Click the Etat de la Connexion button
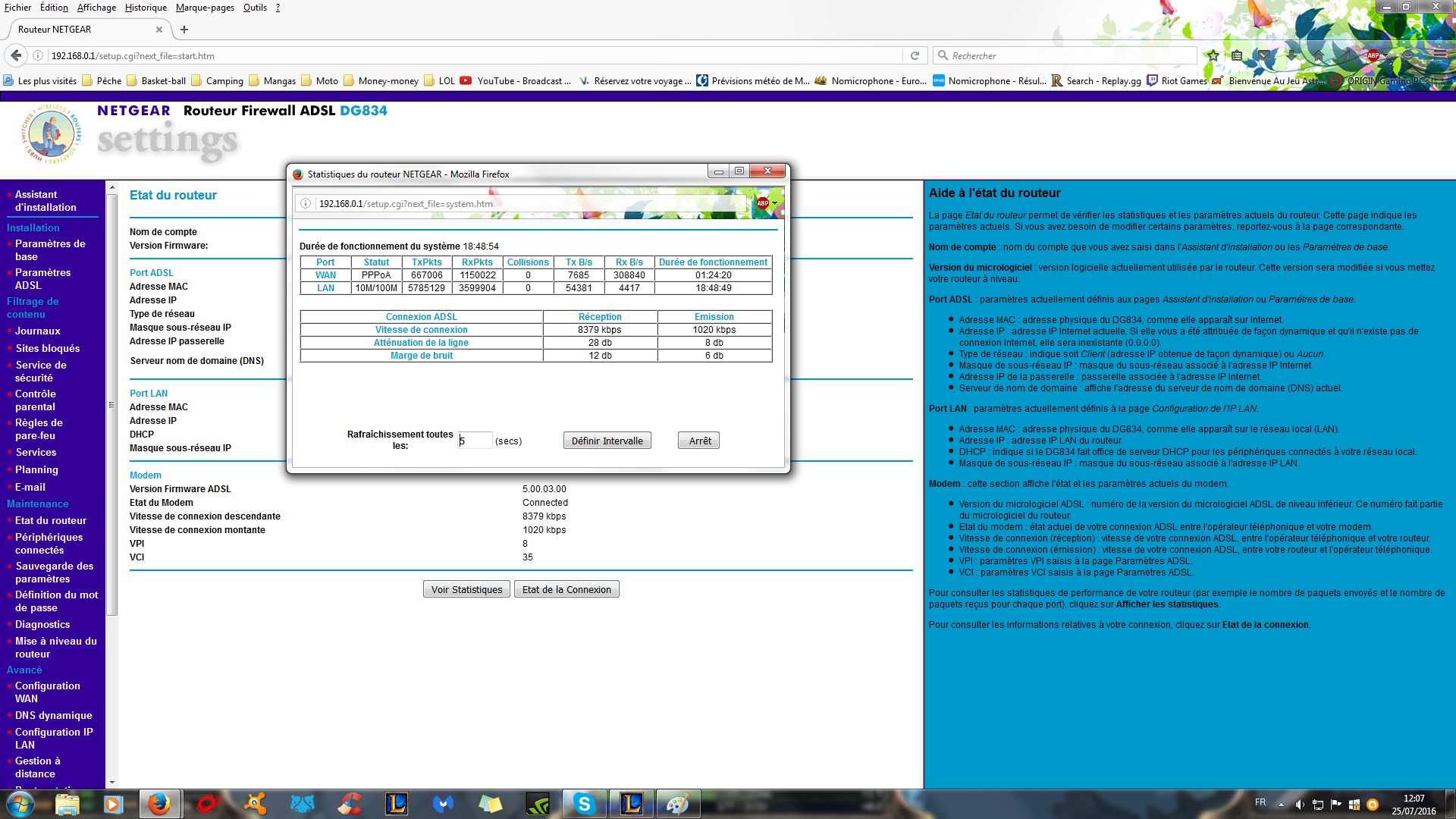1456x819 pixels. click(566, 589)
